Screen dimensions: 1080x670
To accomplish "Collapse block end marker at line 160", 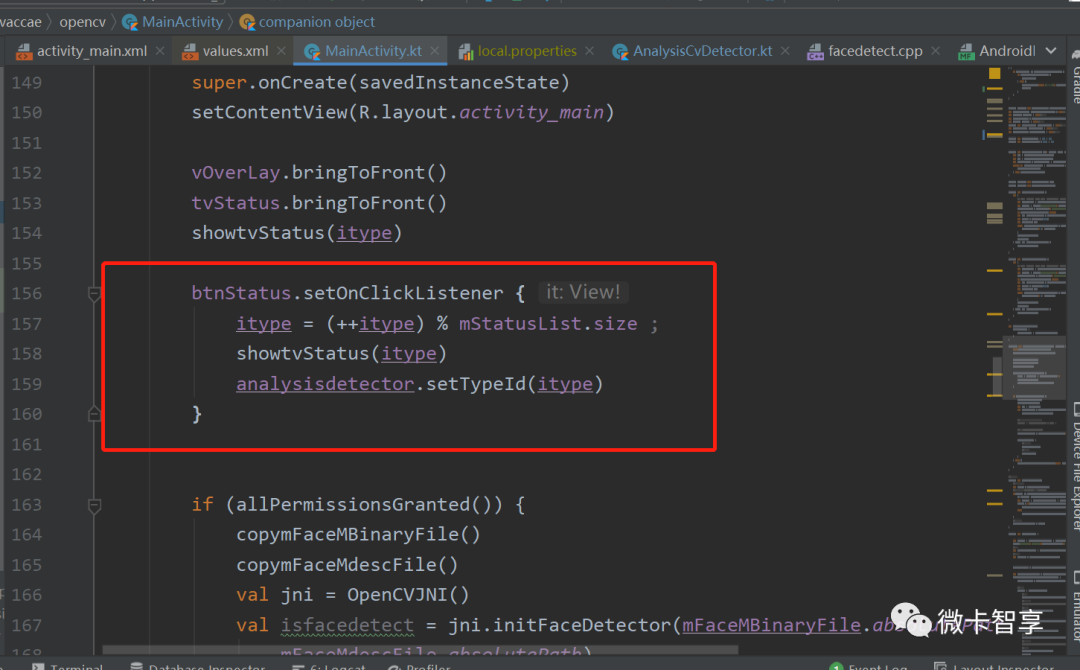I will (x=94, y=414).
